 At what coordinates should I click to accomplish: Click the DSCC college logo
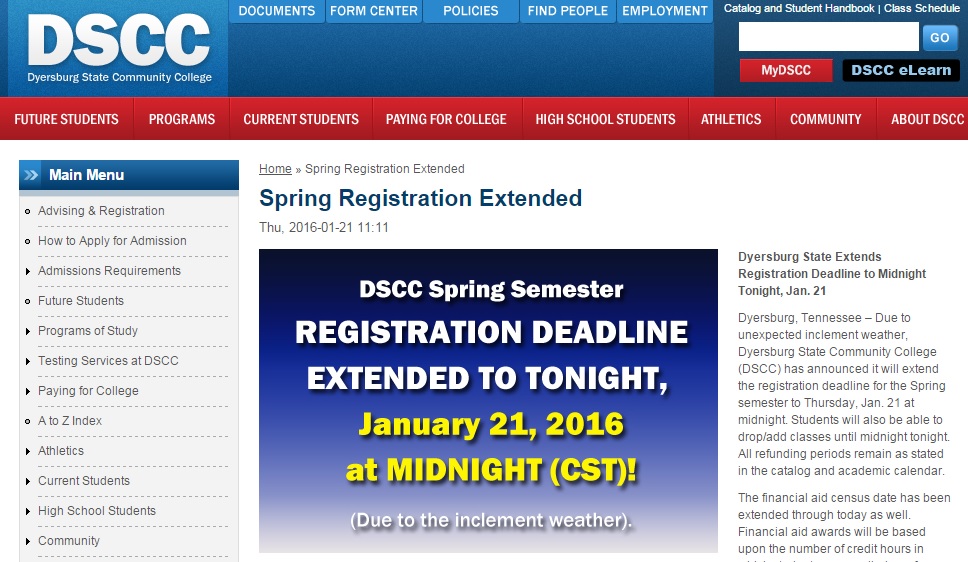(119, 48)
